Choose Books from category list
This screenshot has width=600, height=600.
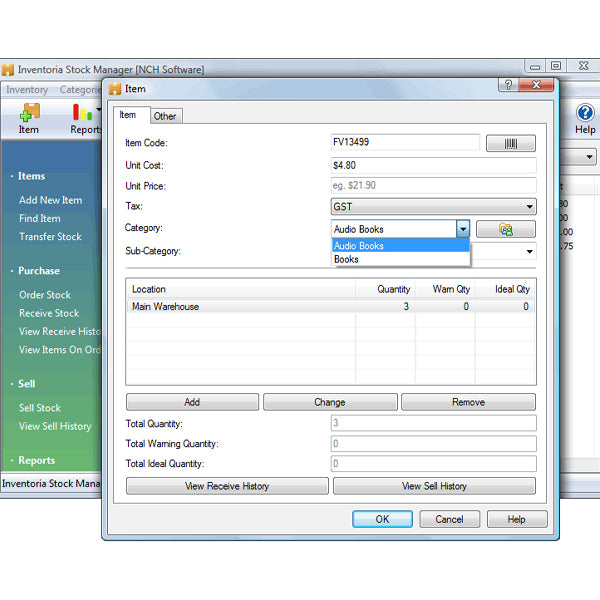click(401, 259)
